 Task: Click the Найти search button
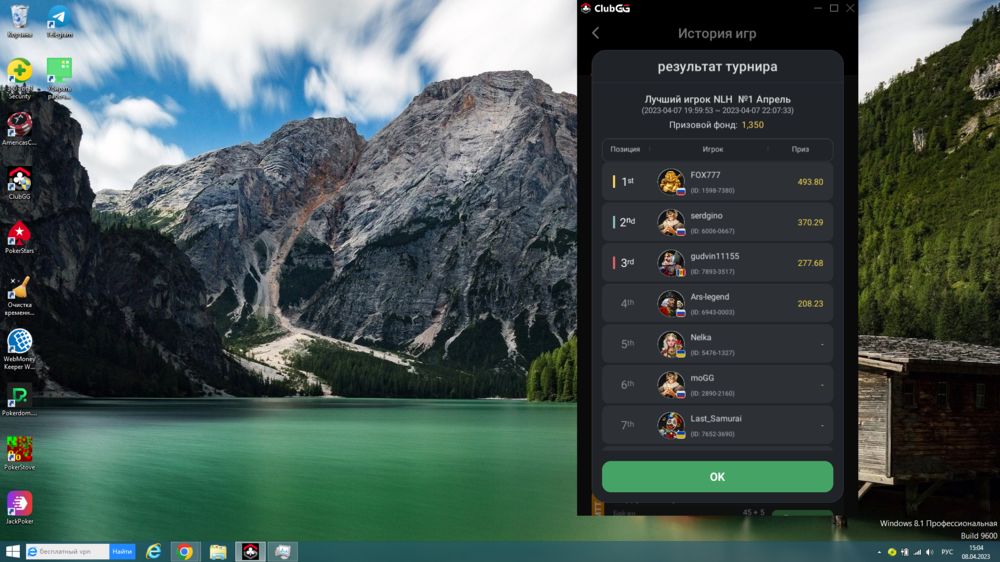pyautogui.click(x=122, y=551)
